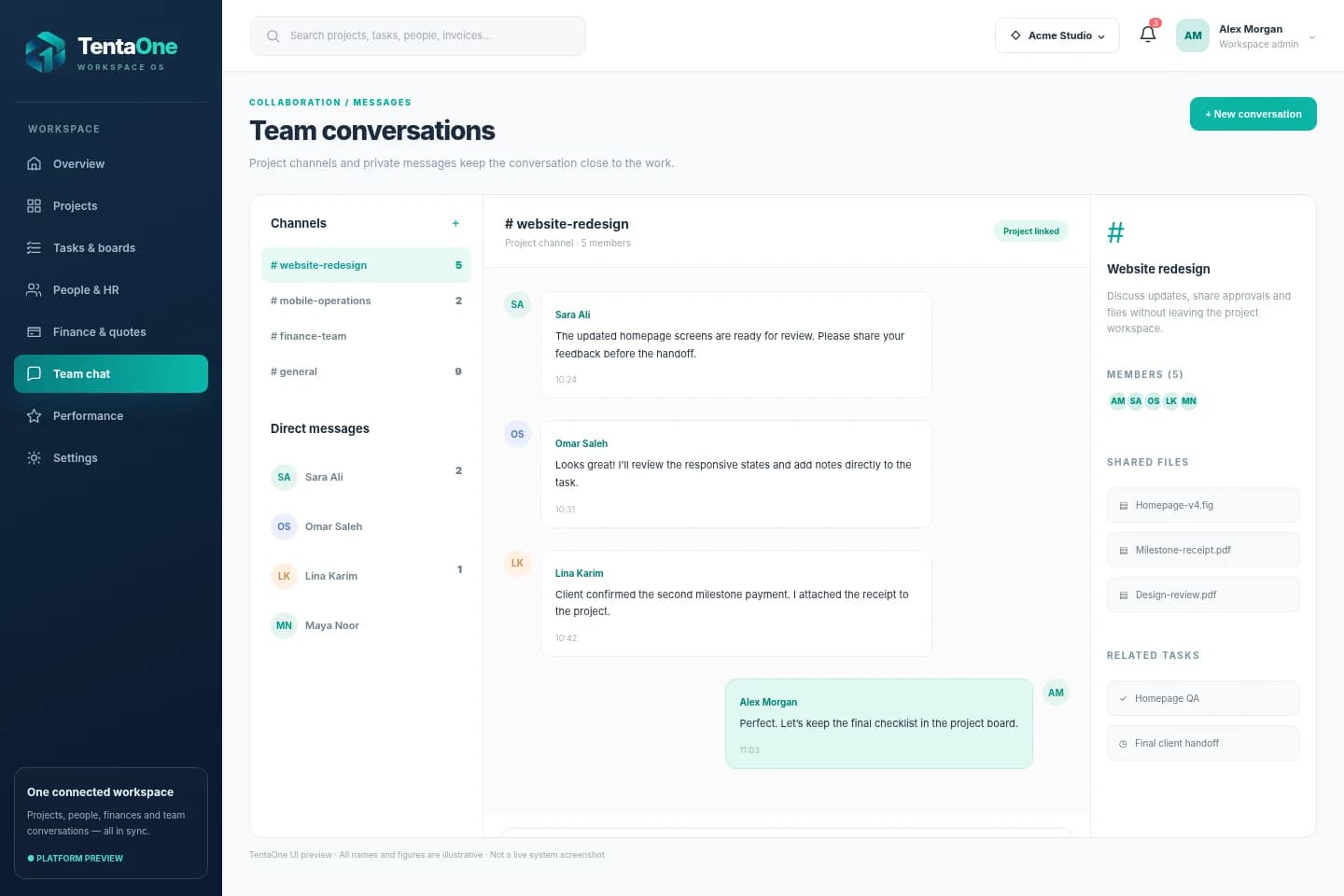This screenshot has height=896, width=1344.
Task: Click the Performance star icon in sidebar
Action: (35, 416)
